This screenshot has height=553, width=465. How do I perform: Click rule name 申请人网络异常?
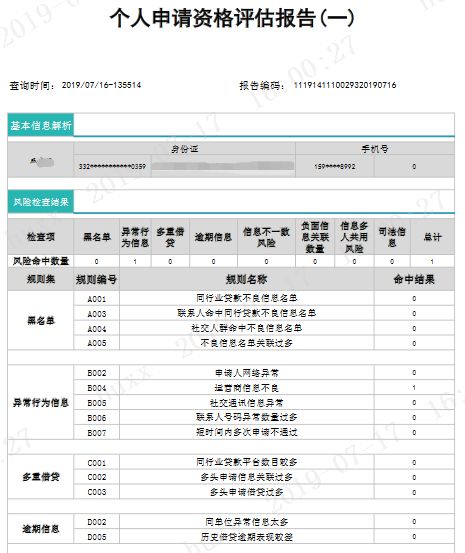click(246, 373)
